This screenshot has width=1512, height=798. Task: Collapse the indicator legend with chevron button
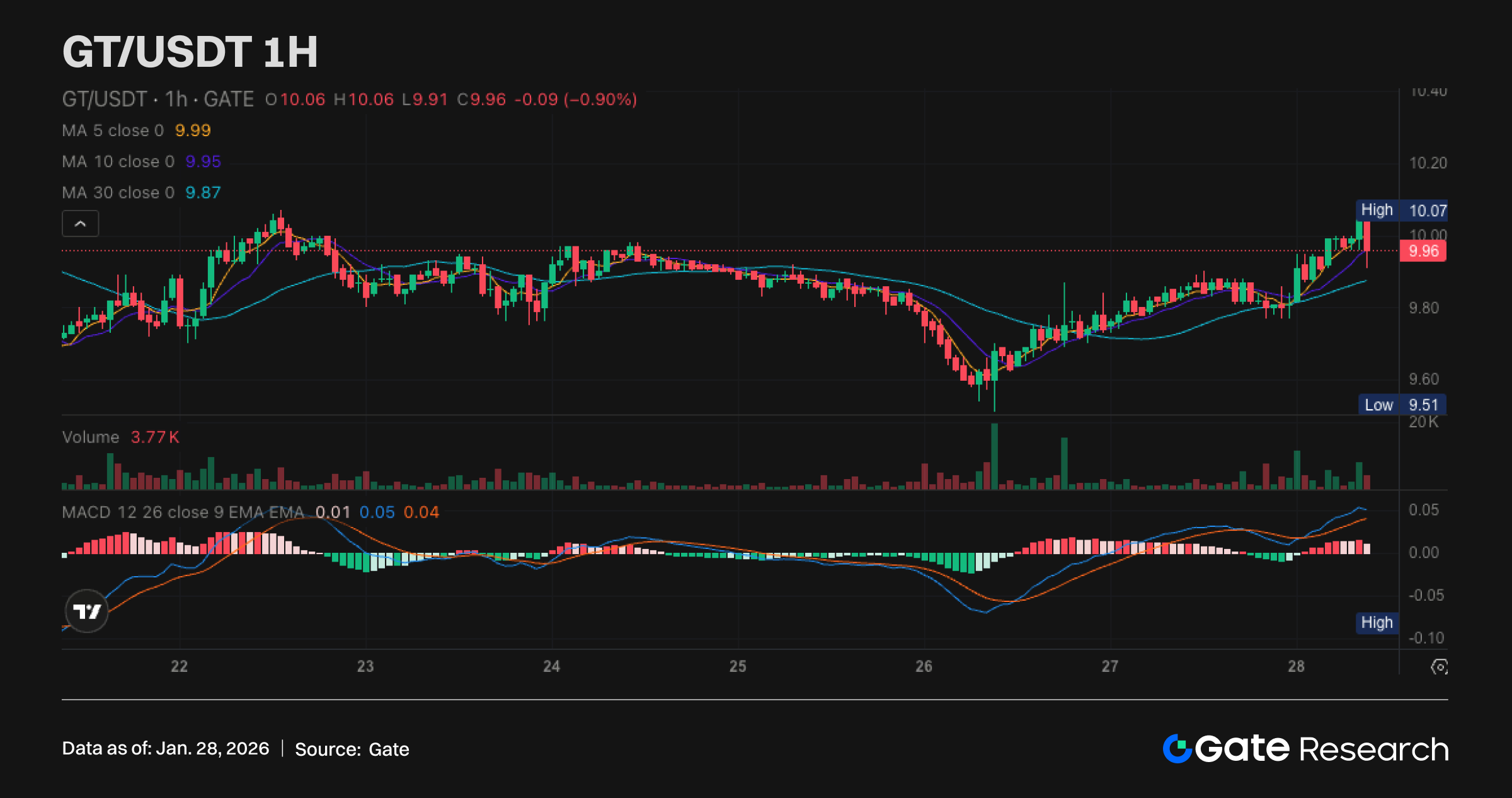tap(80, 224)
